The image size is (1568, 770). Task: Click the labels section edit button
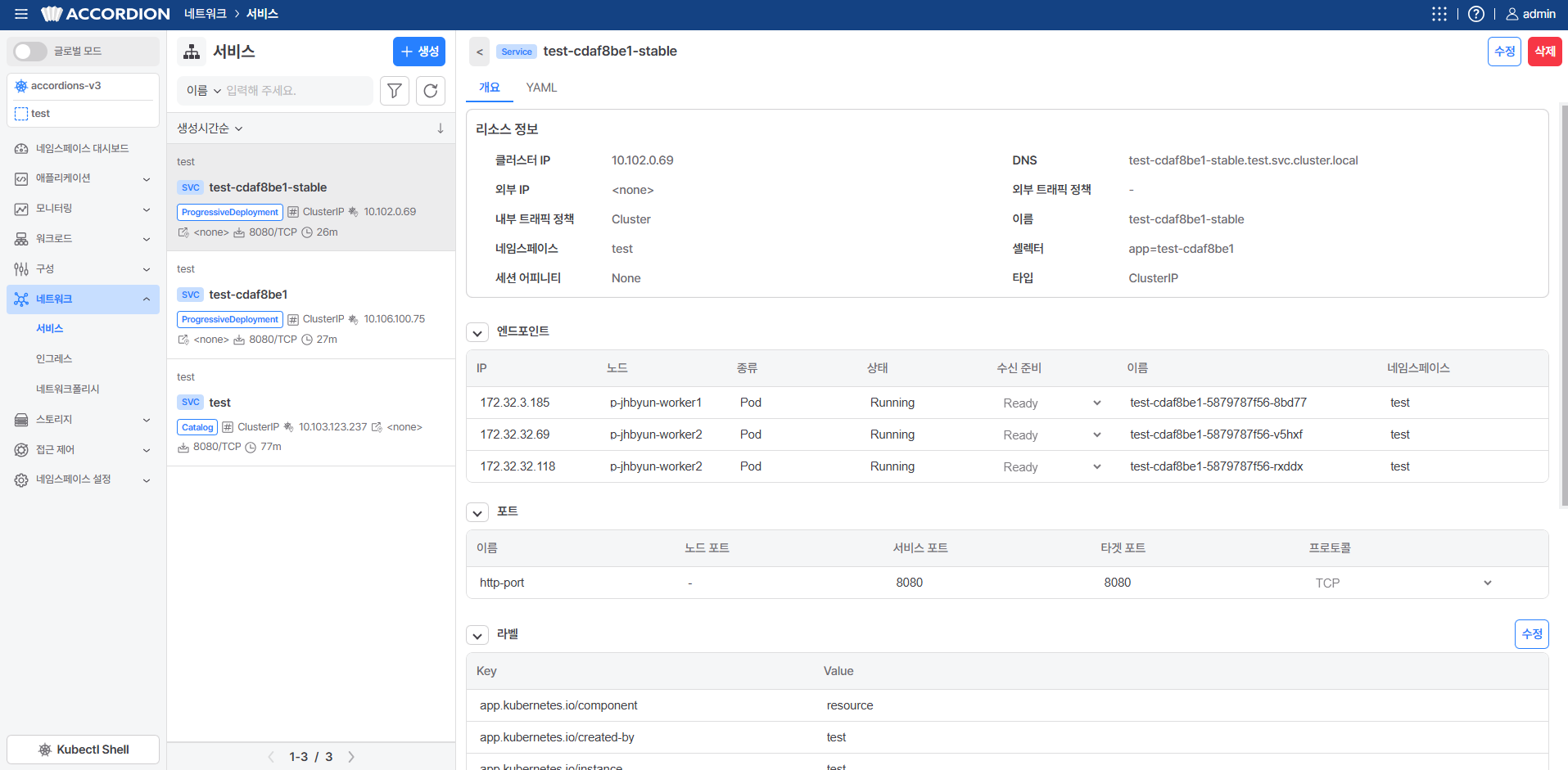point(1532,634)
